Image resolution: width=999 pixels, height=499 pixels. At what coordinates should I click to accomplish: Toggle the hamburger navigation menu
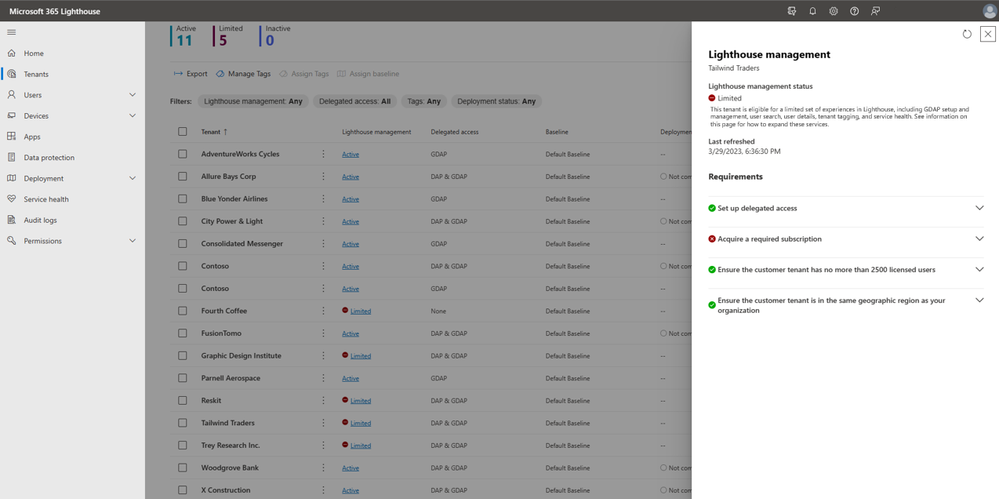tap(11, 33)
